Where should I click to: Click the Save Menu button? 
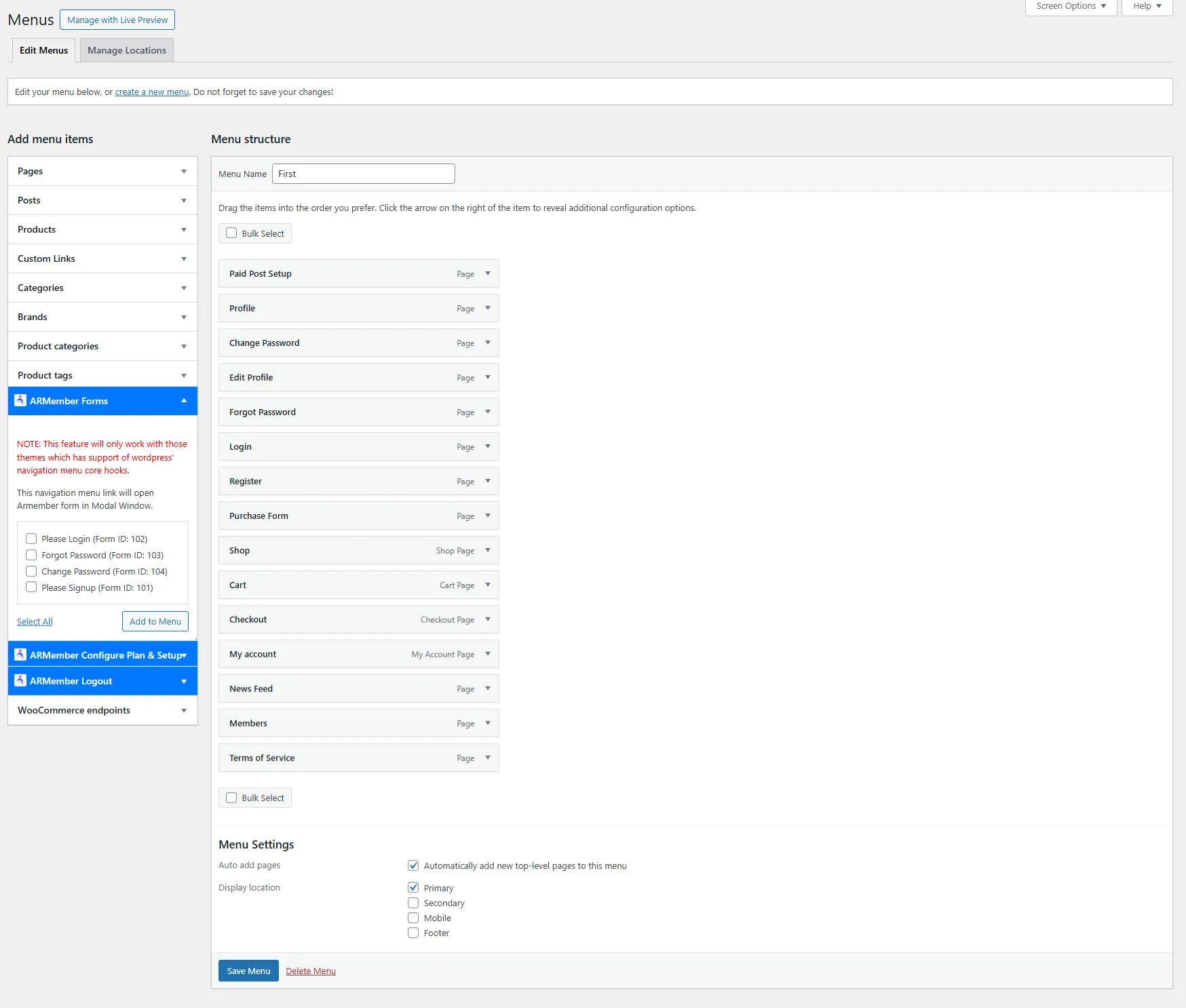[248, 970]
